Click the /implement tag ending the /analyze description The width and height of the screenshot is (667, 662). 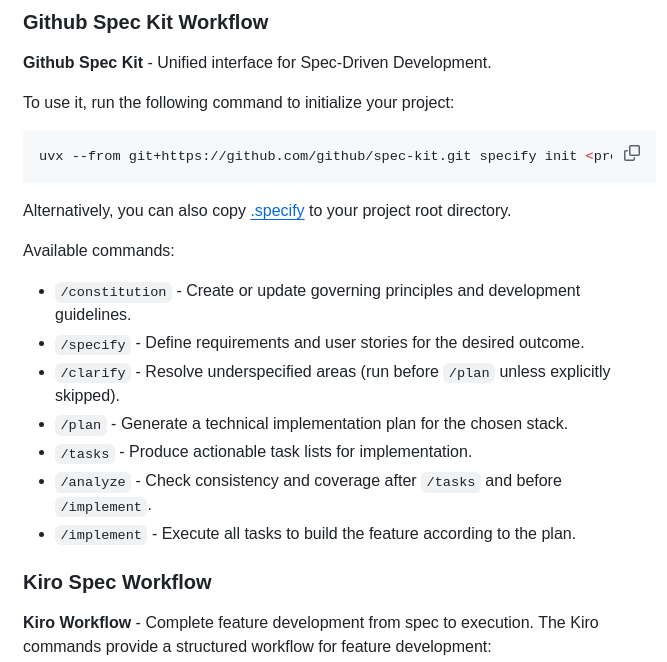coord(101,507)
